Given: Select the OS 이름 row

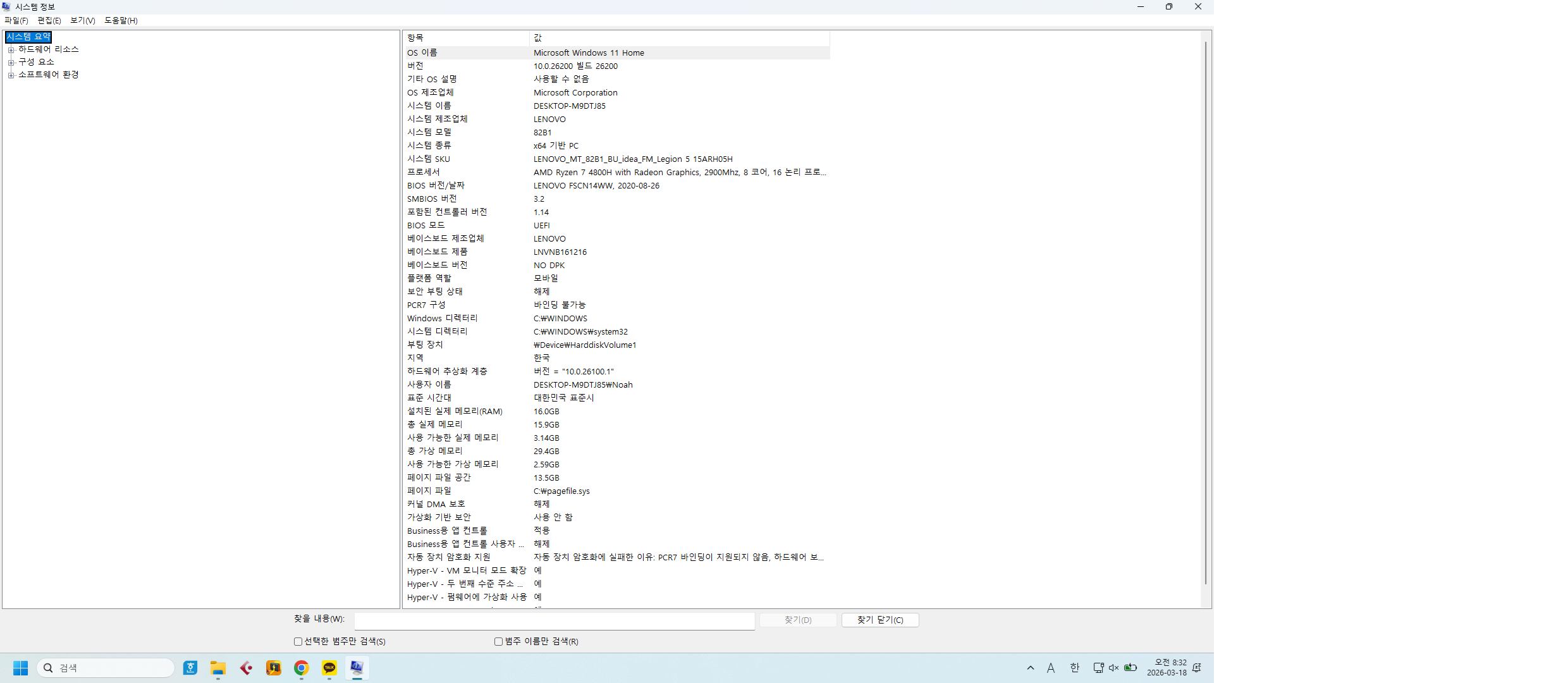Looking at the screenshot, I should (x=617, y=52).
